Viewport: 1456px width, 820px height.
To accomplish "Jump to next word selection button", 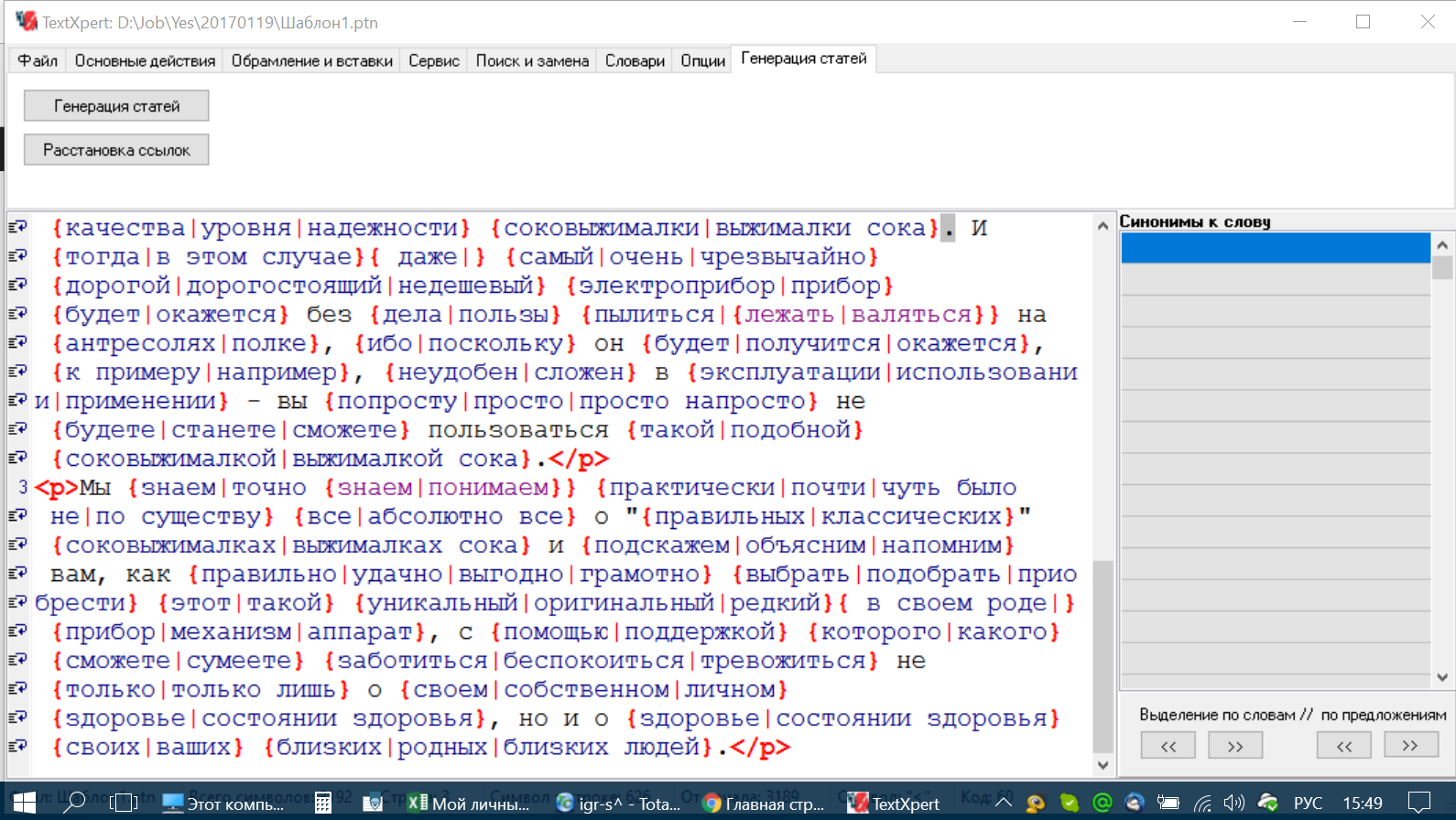I will [1235, 746].
